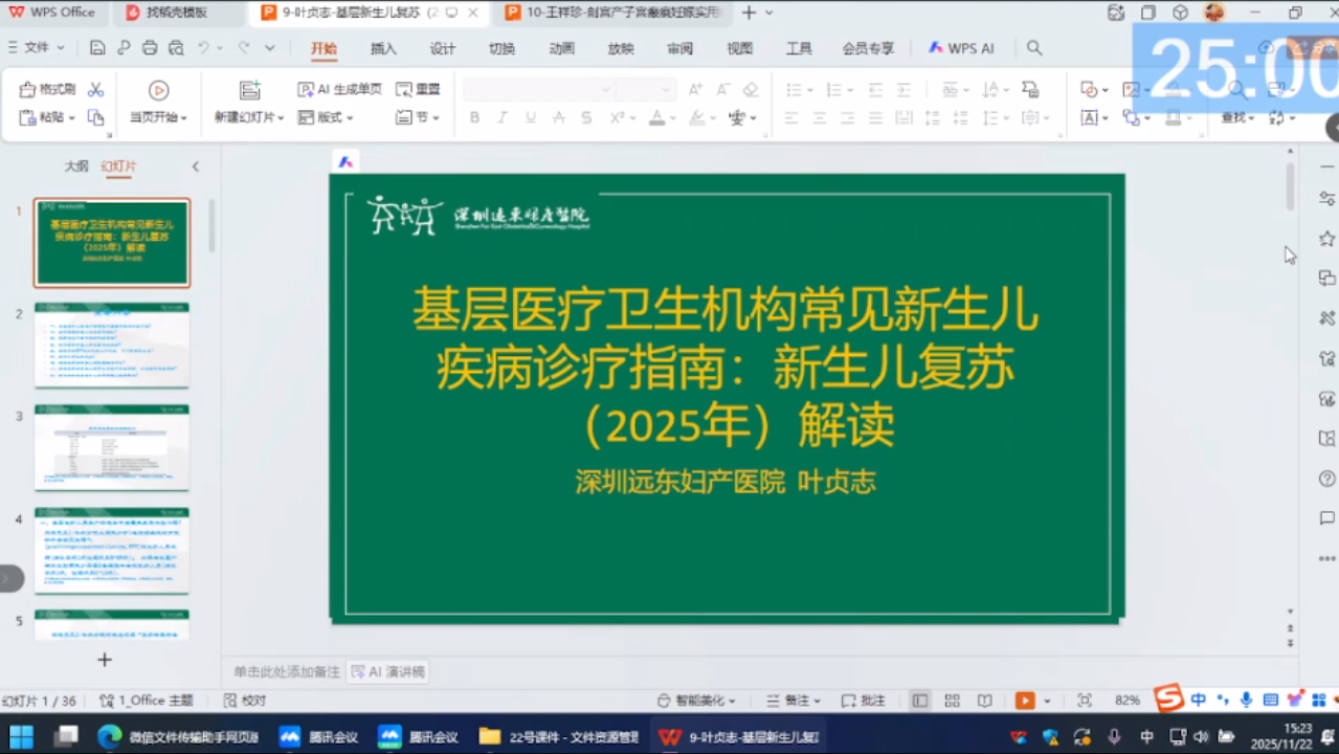Select slide 3 thumbnail in slide panel
Image resolution: width=1339 pixels, height=754 pixels.
(x=112, y=447)
